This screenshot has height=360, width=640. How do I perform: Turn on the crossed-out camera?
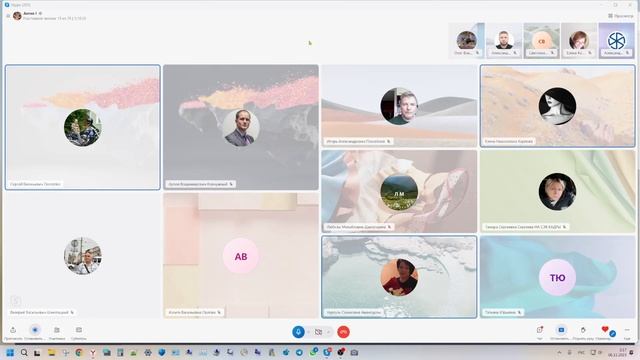pyautogui.click(x=318, y=332)
